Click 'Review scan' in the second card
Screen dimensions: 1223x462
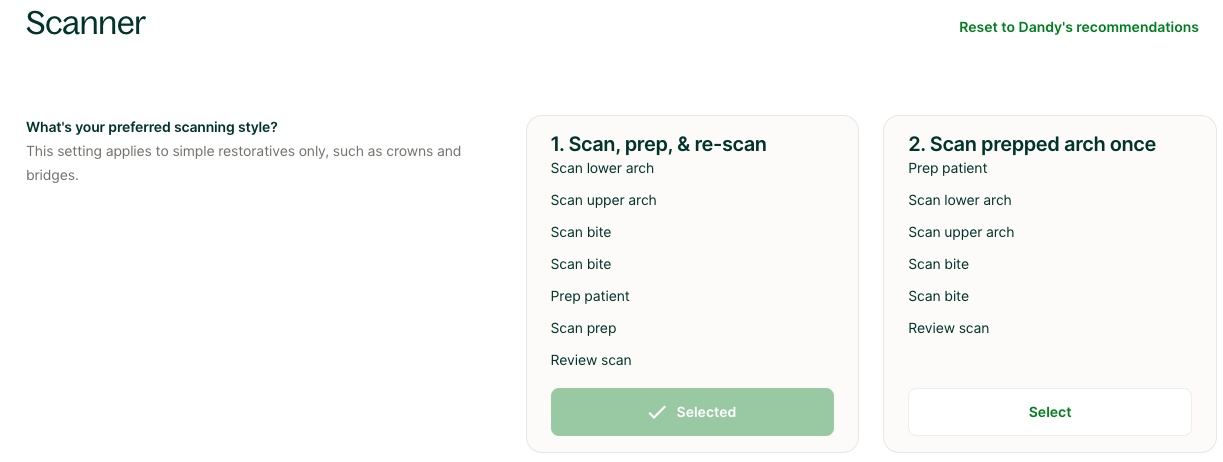click(948, 328)
